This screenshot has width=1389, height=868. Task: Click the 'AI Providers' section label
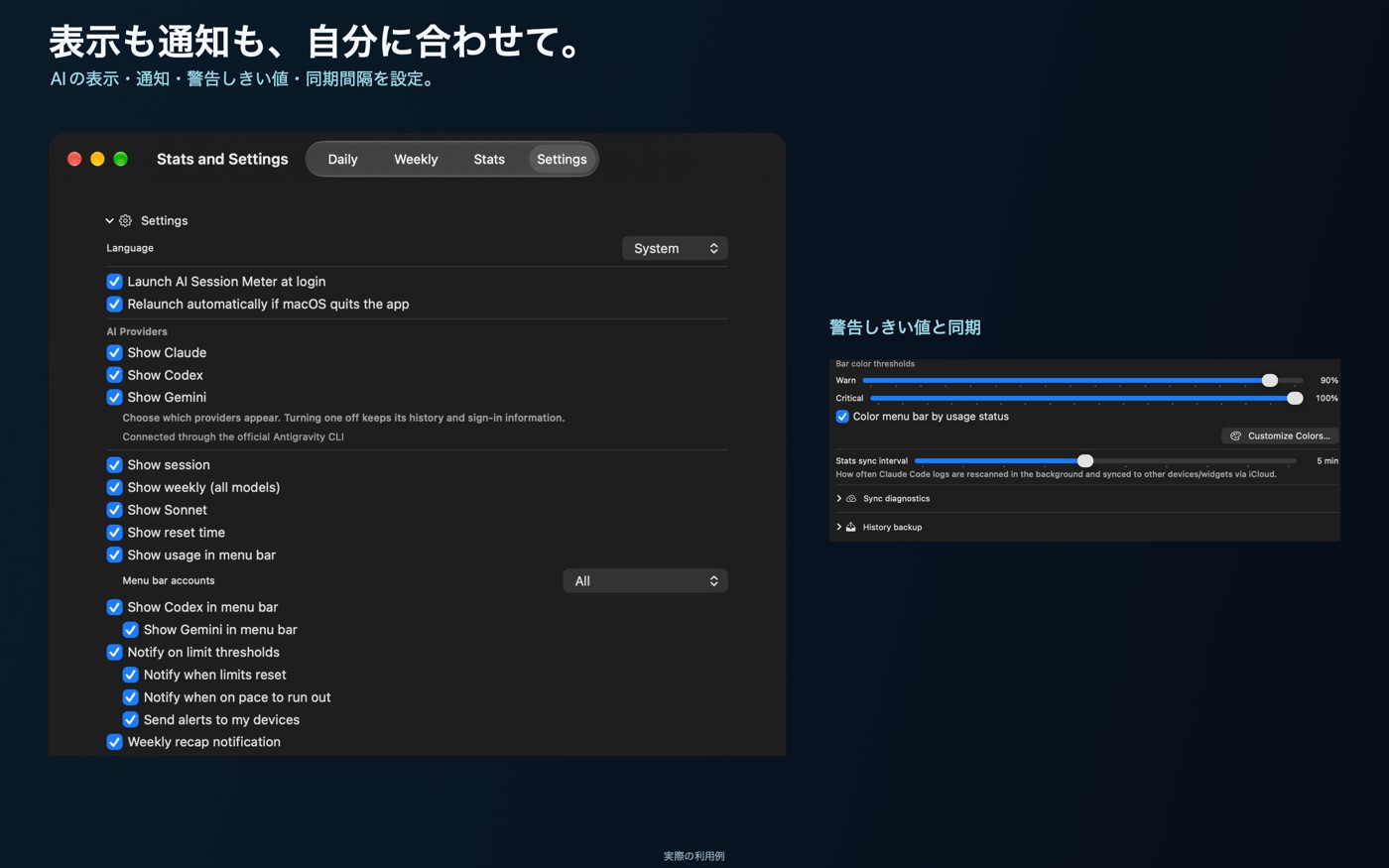coord(137,331)
